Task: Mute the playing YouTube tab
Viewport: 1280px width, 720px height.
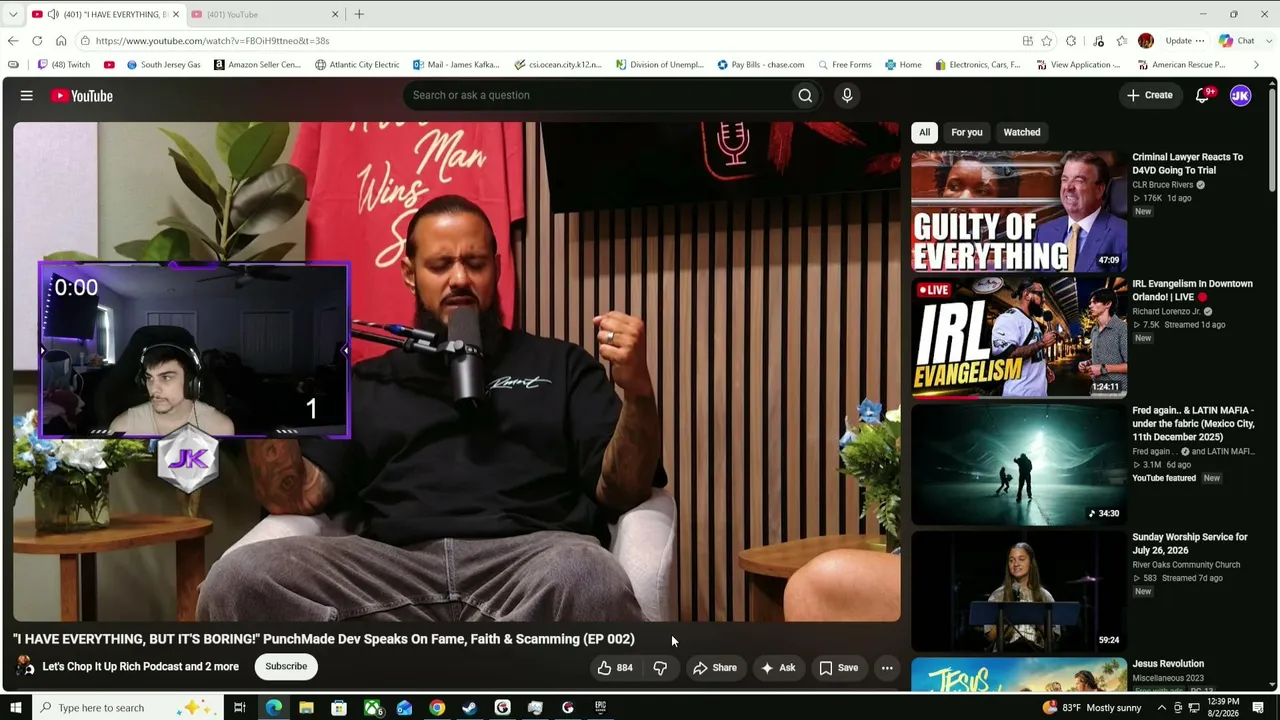Action: tap(52, 14)
